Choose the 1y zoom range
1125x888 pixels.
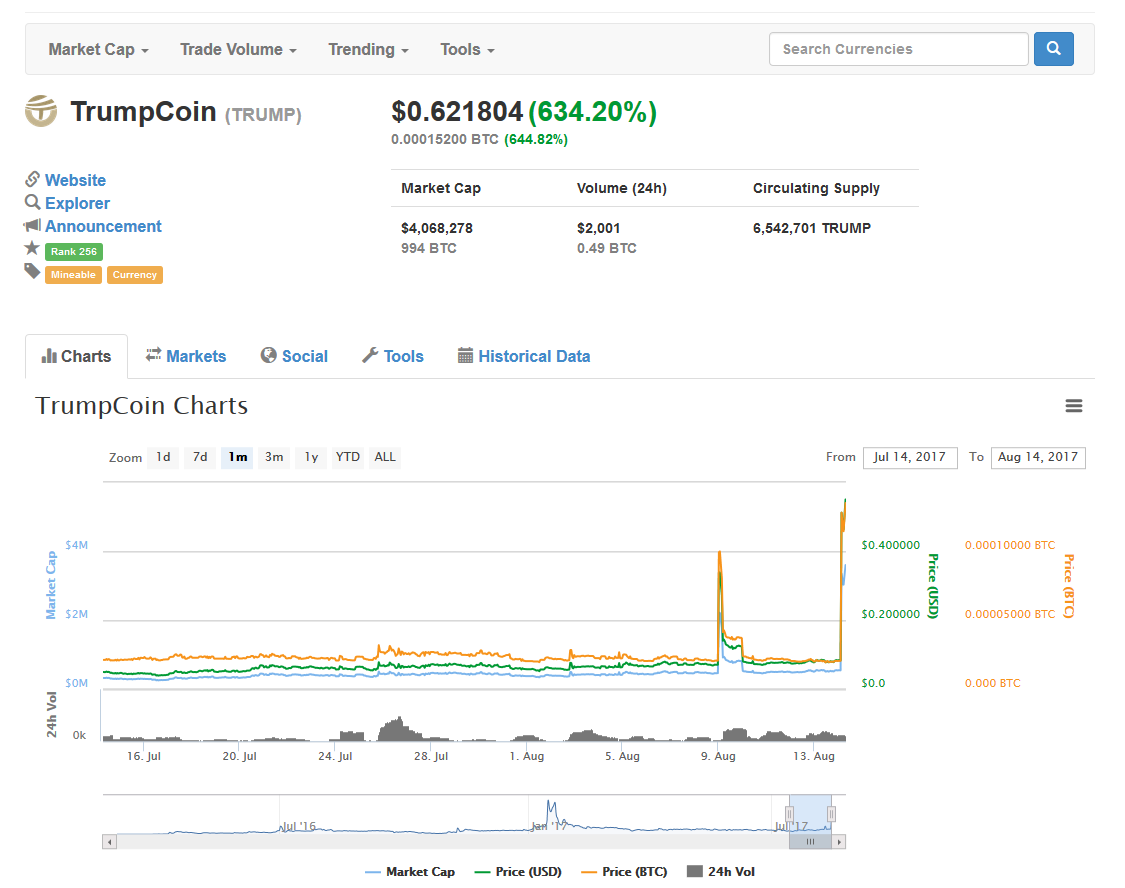tap(311, 457)
